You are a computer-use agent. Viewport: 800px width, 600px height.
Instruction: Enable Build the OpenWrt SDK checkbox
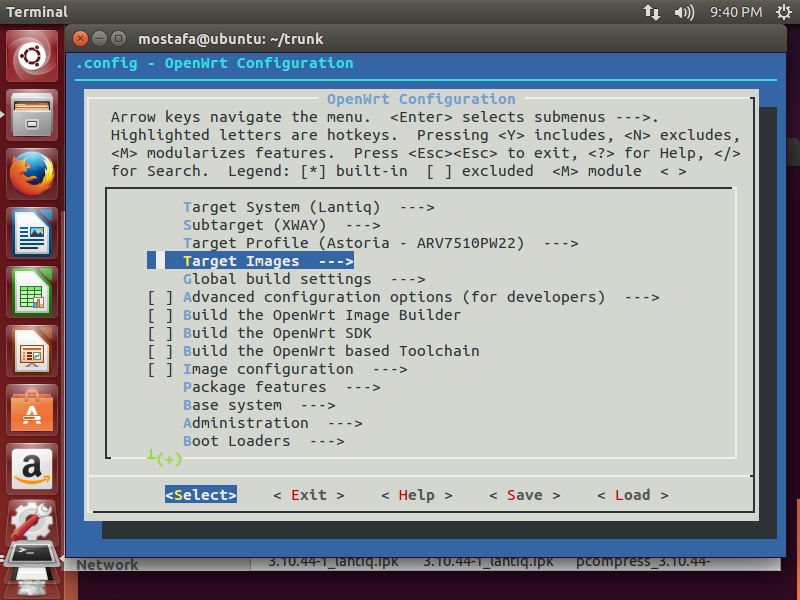point(160,333)
